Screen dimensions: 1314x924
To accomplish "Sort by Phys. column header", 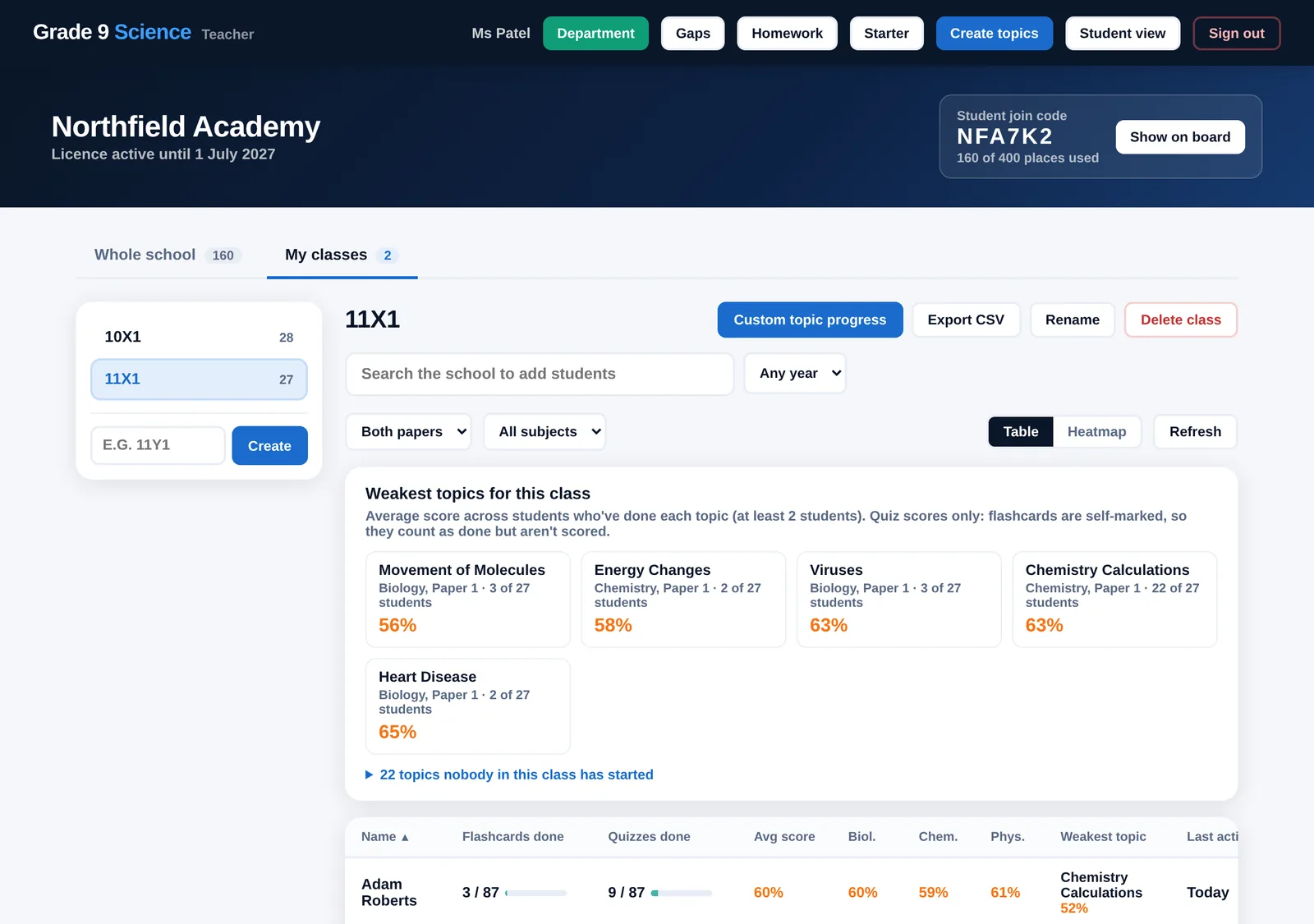I will coord(1007,837).
